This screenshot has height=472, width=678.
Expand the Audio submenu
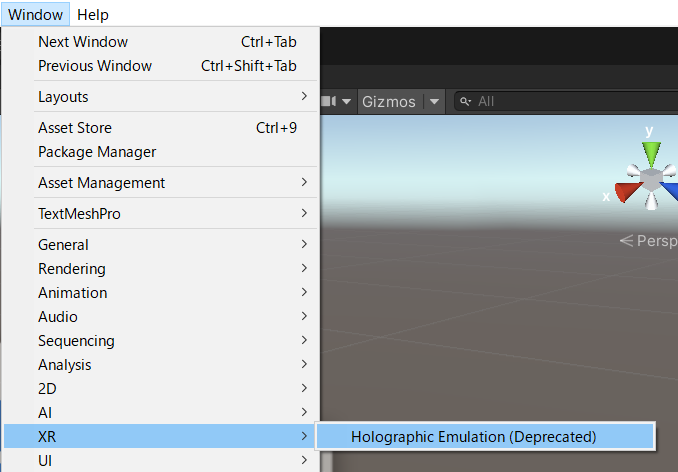coord(160,317)
